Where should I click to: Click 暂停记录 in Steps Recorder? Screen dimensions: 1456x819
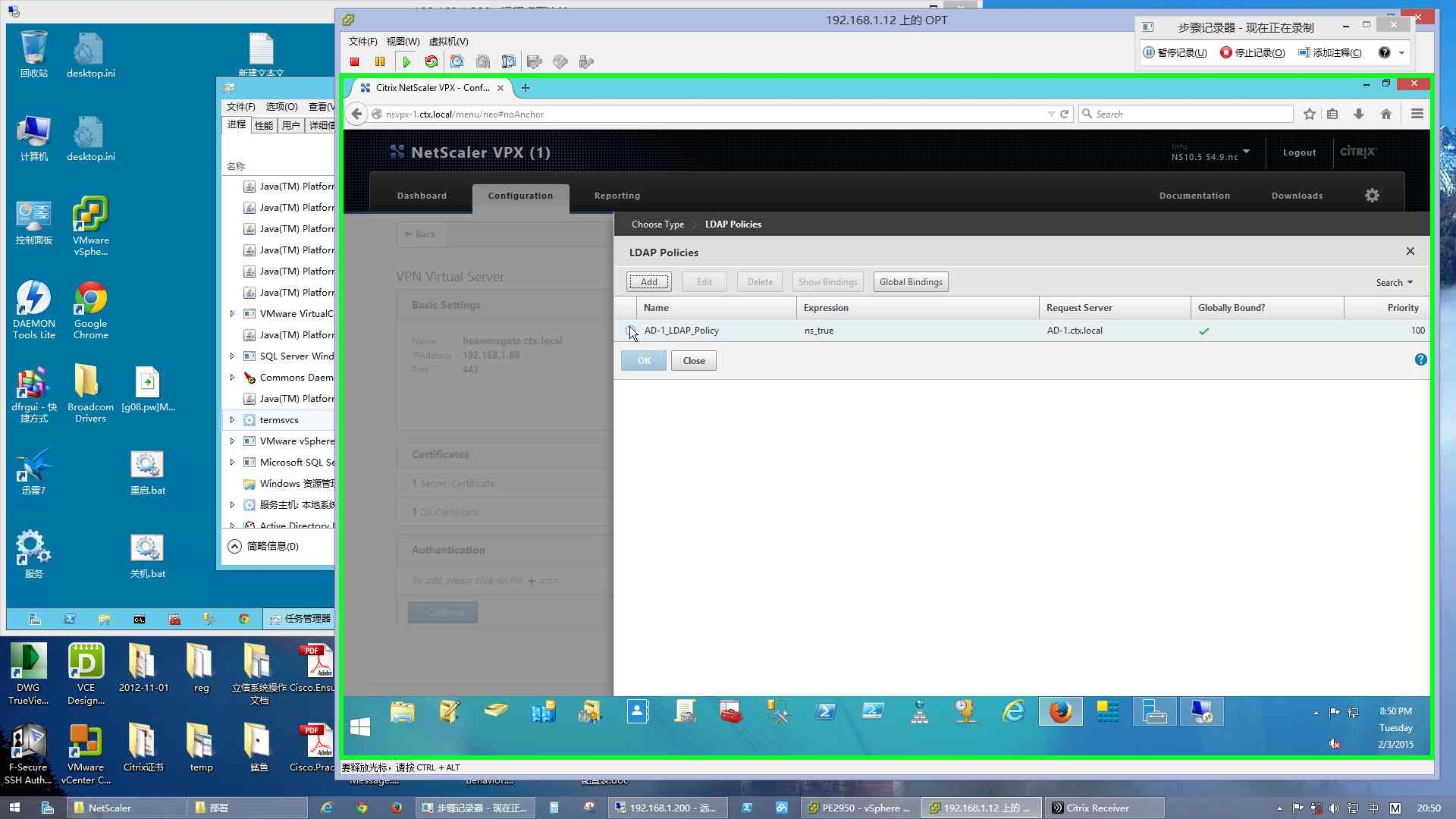click(x=1175, y=53)
